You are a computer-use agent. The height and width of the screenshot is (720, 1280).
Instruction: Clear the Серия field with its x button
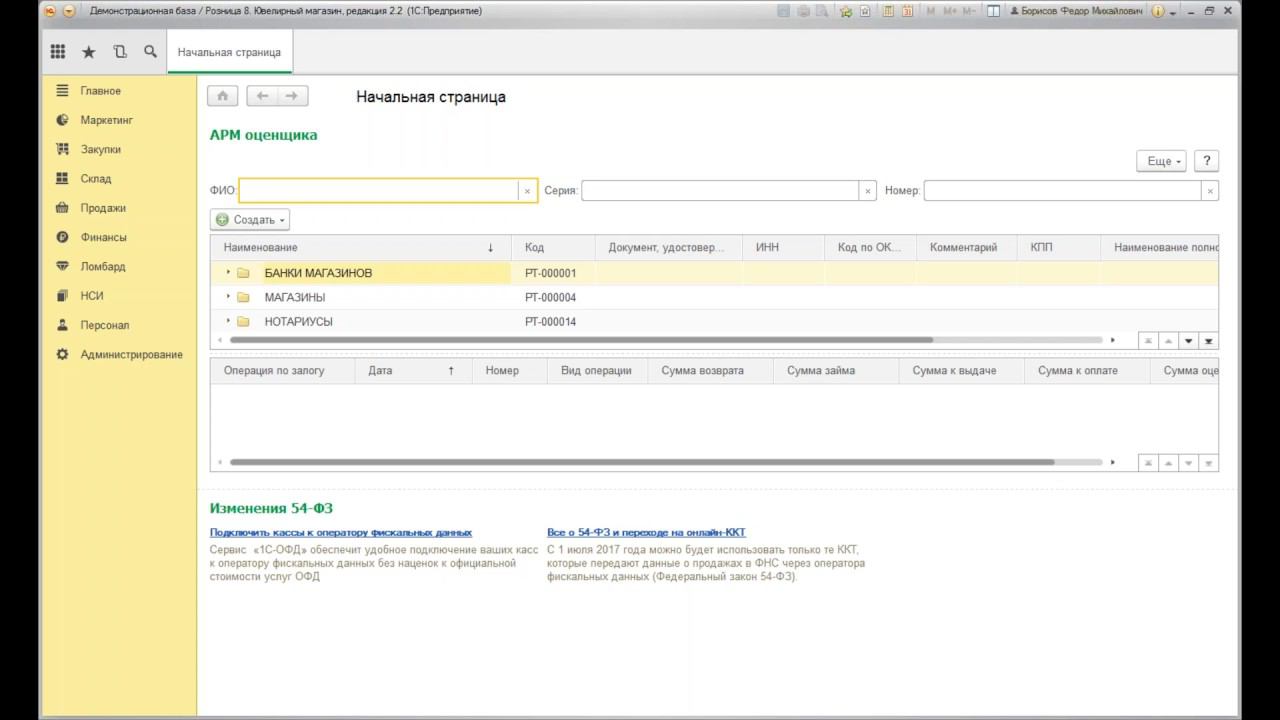pos(868,191)
